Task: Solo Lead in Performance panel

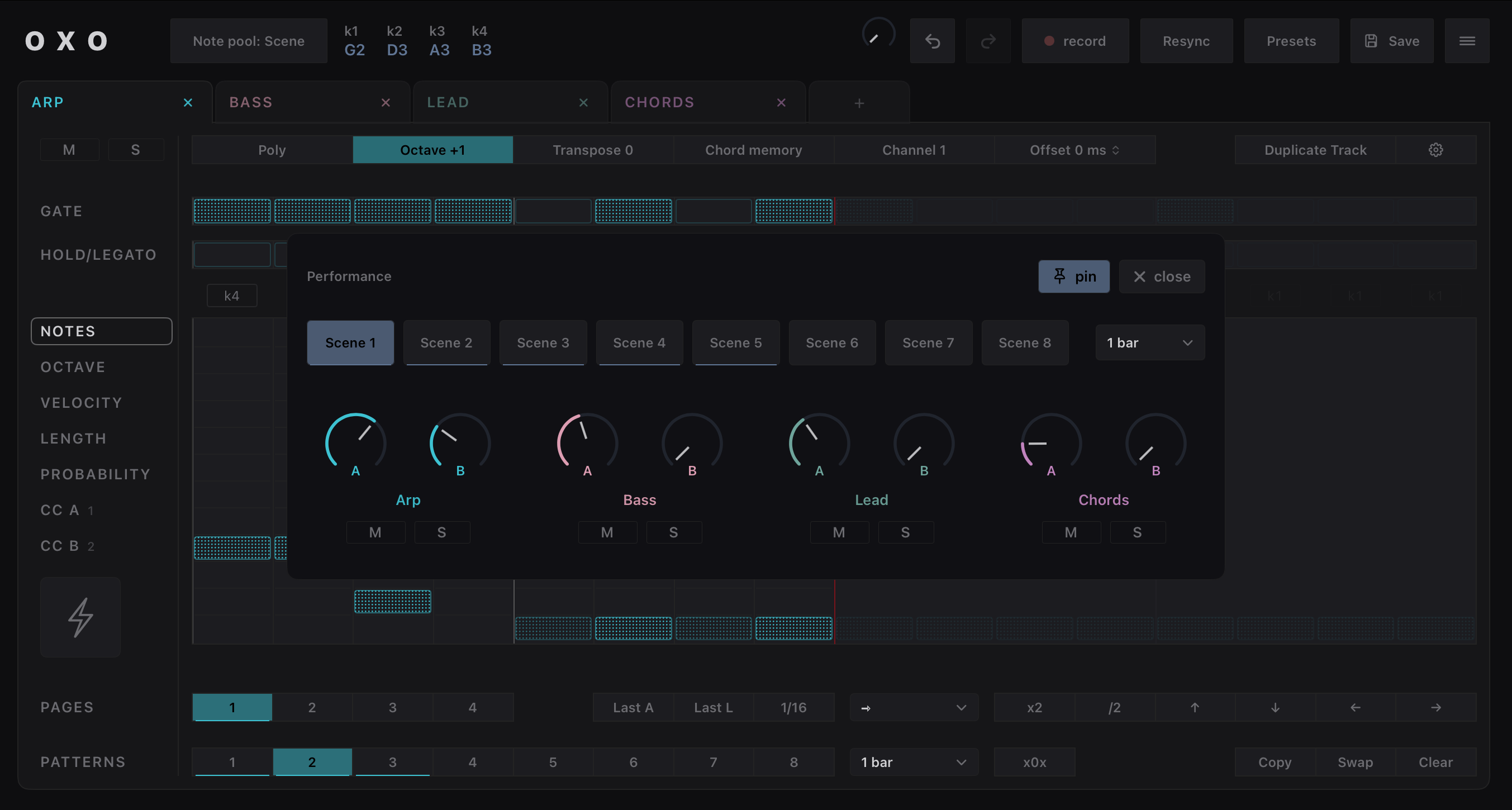Action: tap(906, 532)
